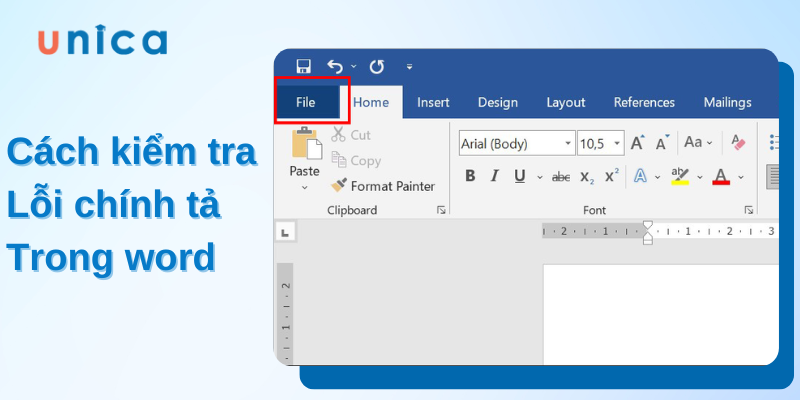Open Text Effects dropdown arrow
800x400 pixels.
[658, 178]
